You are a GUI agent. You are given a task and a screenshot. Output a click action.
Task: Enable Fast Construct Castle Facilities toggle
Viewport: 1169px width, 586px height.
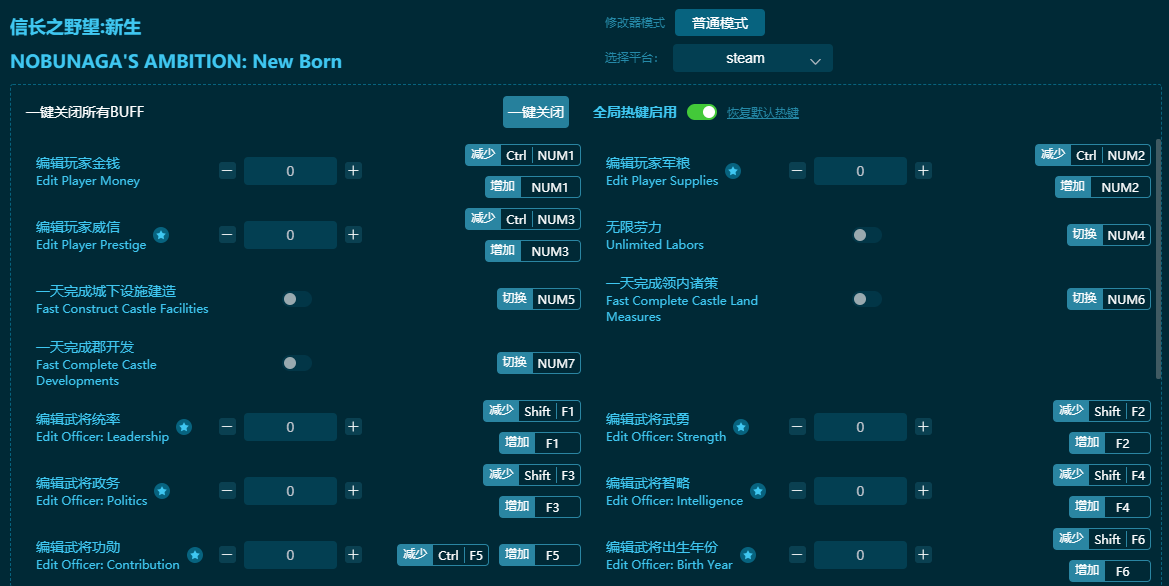point(297,299)
